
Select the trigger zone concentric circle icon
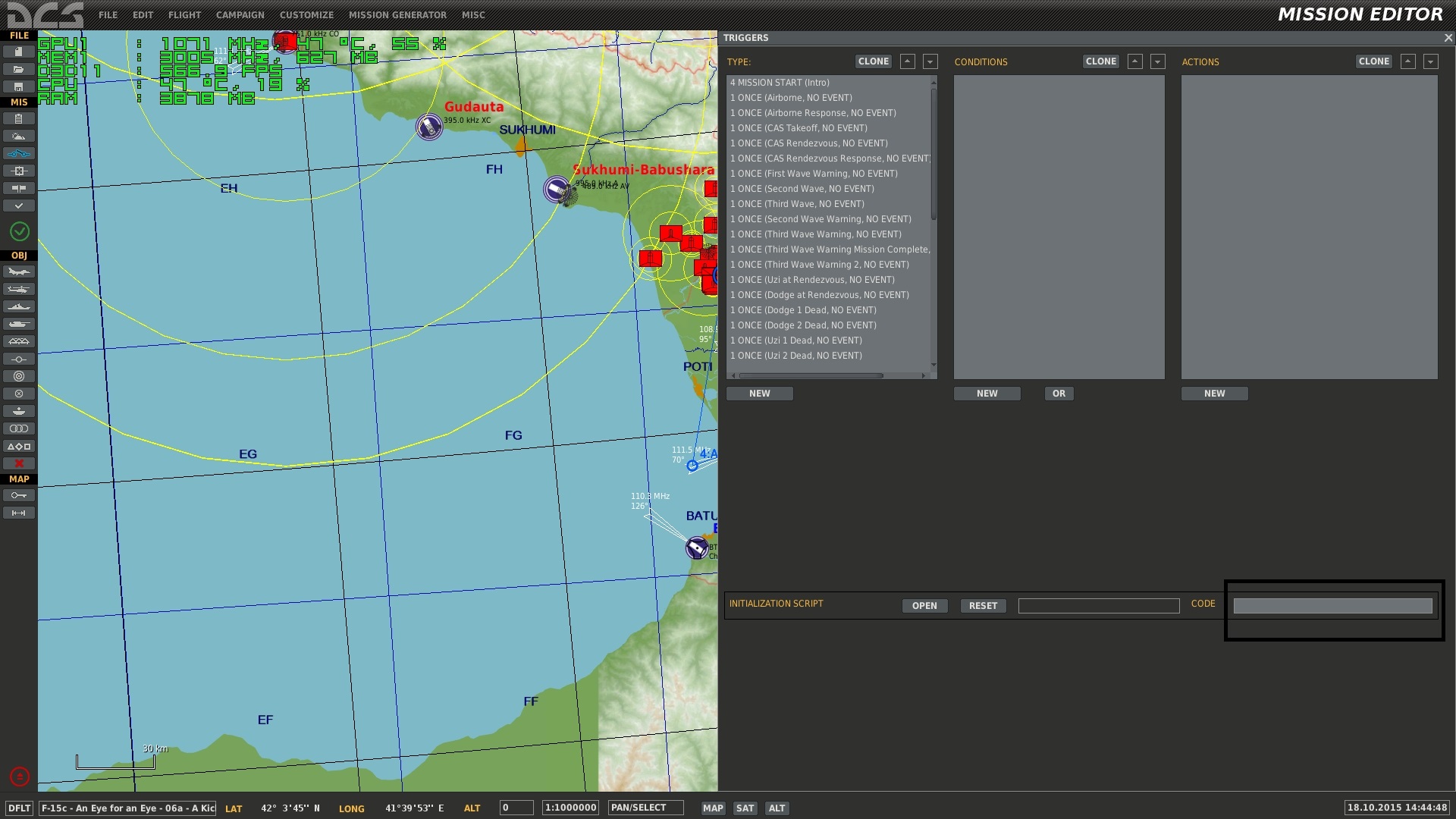coord(19,376)
